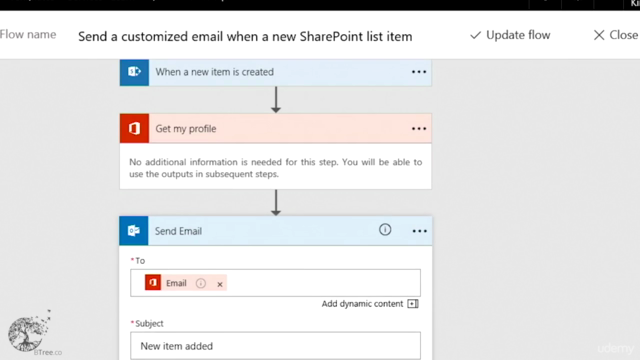
Task: Click inside the To recipients field
Action: (276, 283)
